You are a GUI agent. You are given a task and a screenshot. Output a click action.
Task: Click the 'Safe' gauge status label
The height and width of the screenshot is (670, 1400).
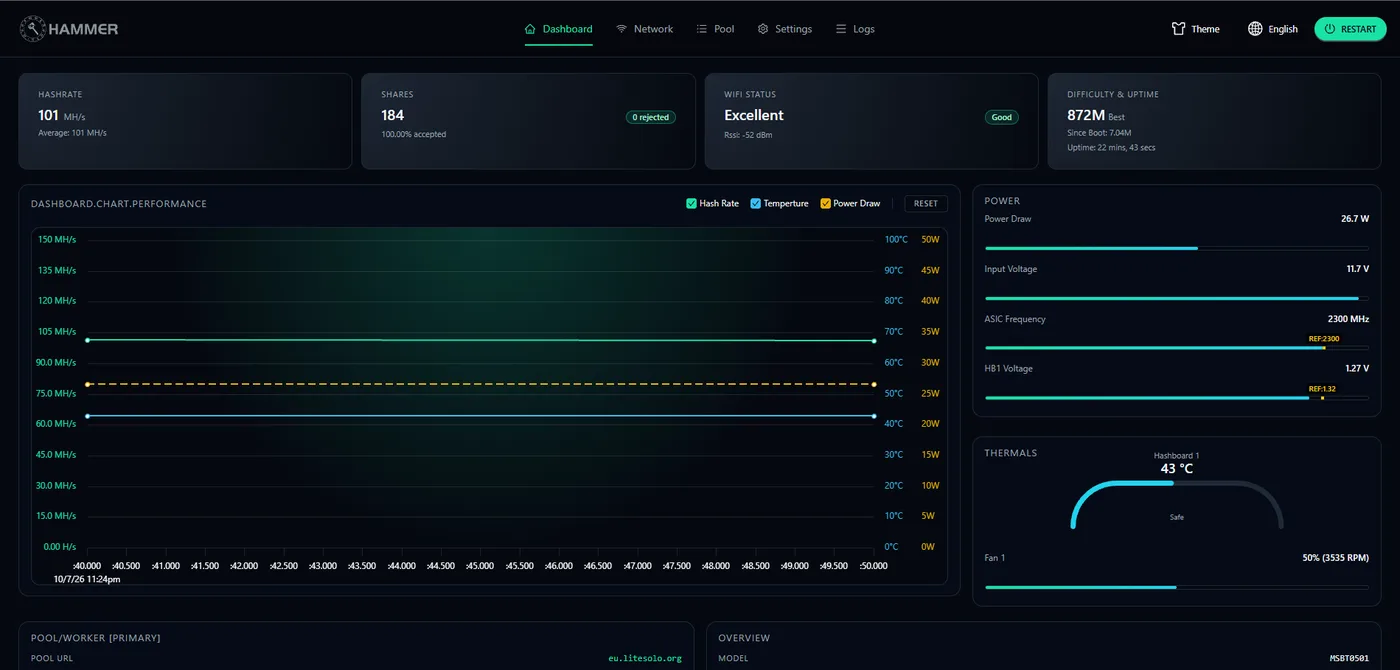coord(1176,517)
